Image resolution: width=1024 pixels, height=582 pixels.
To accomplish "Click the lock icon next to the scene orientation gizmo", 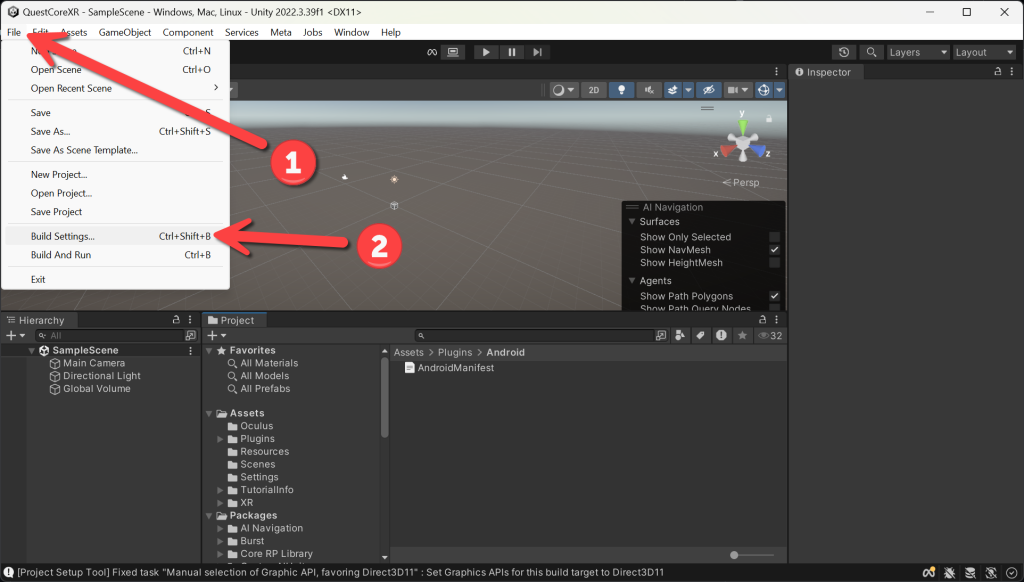I will pos(769,119).
